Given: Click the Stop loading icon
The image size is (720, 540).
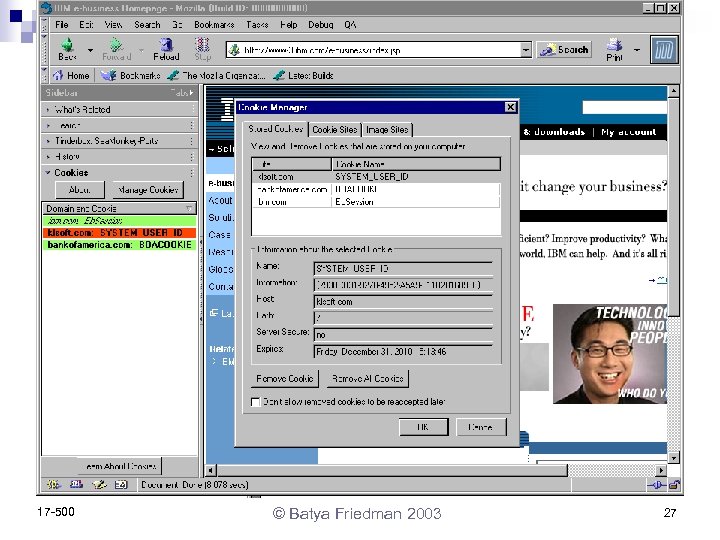Looking at the screenshot, I should (202, 45).
